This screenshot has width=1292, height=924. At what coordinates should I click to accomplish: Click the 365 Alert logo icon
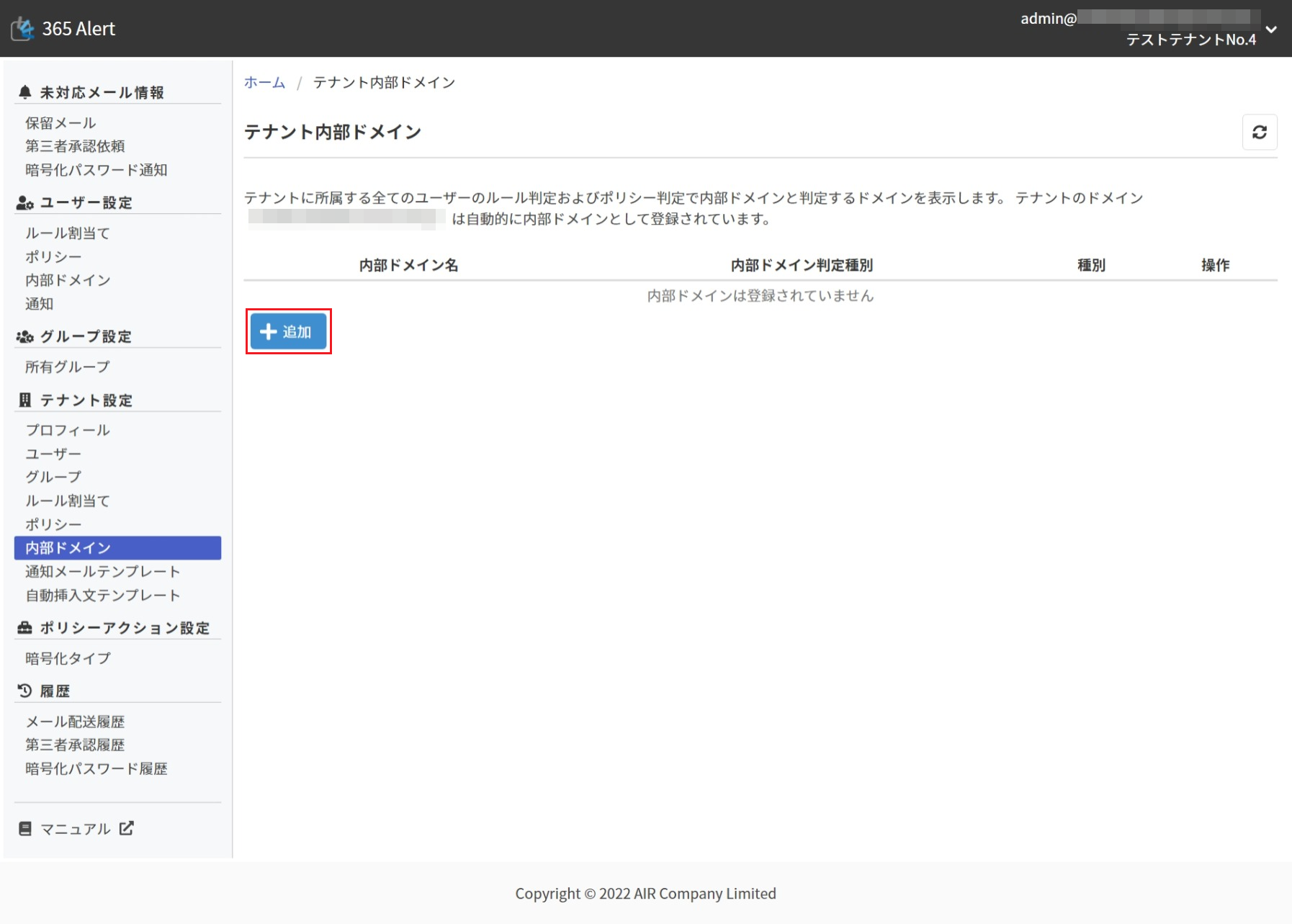pyautogui.click(x=23, y=29)
